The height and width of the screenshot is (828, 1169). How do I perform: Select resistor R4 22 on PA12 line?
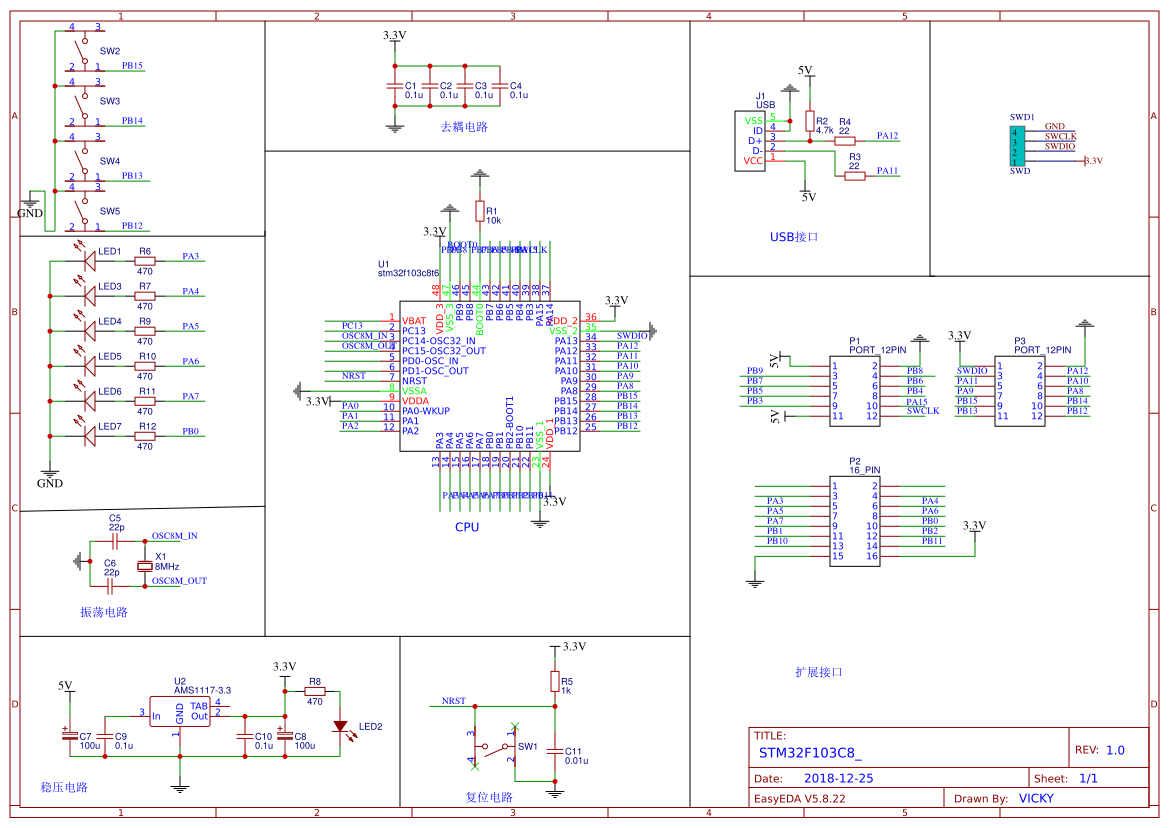(844, 141)
